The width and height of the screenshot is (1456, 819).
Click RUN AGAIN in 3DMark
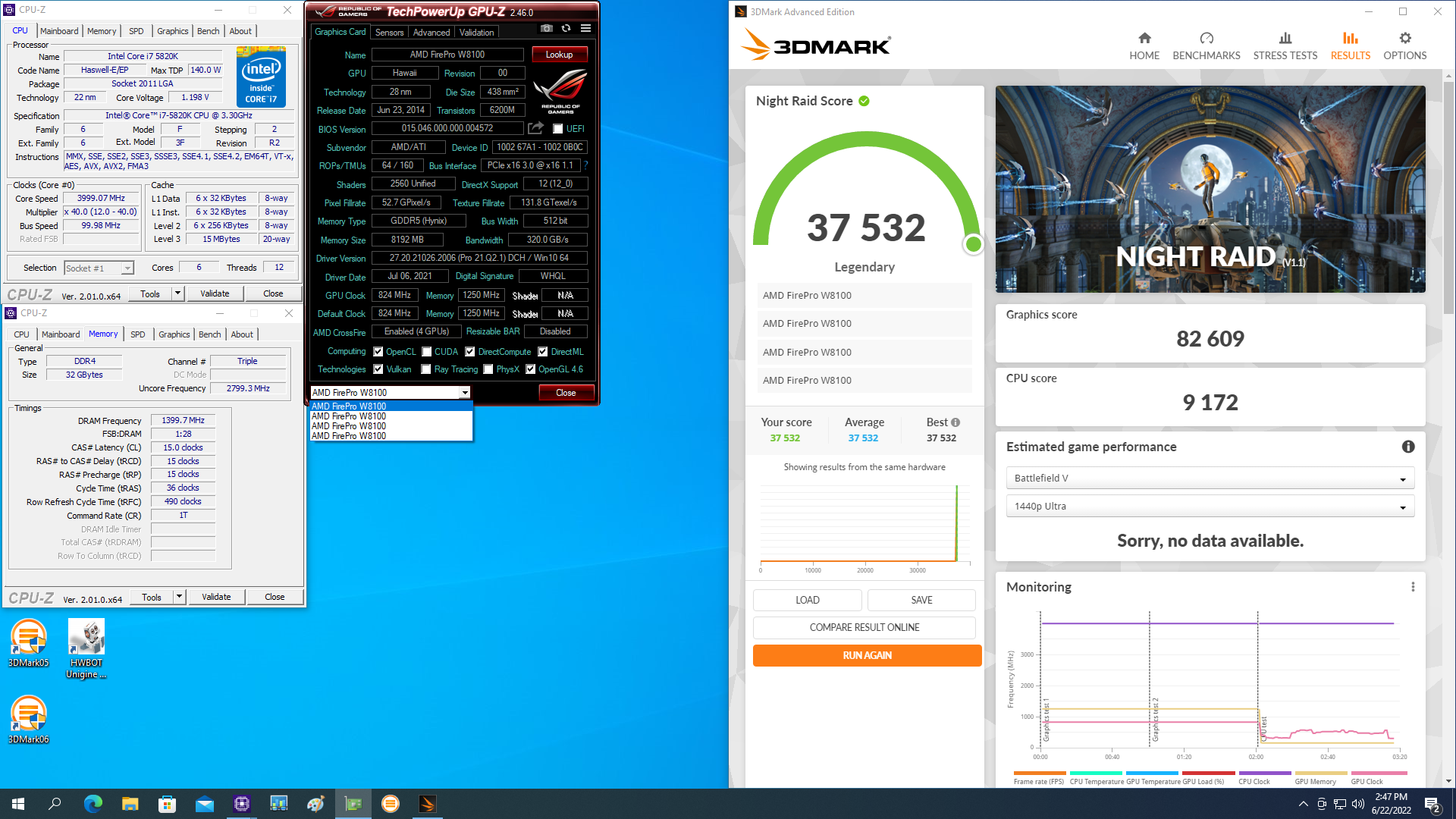tap(867, 656)
